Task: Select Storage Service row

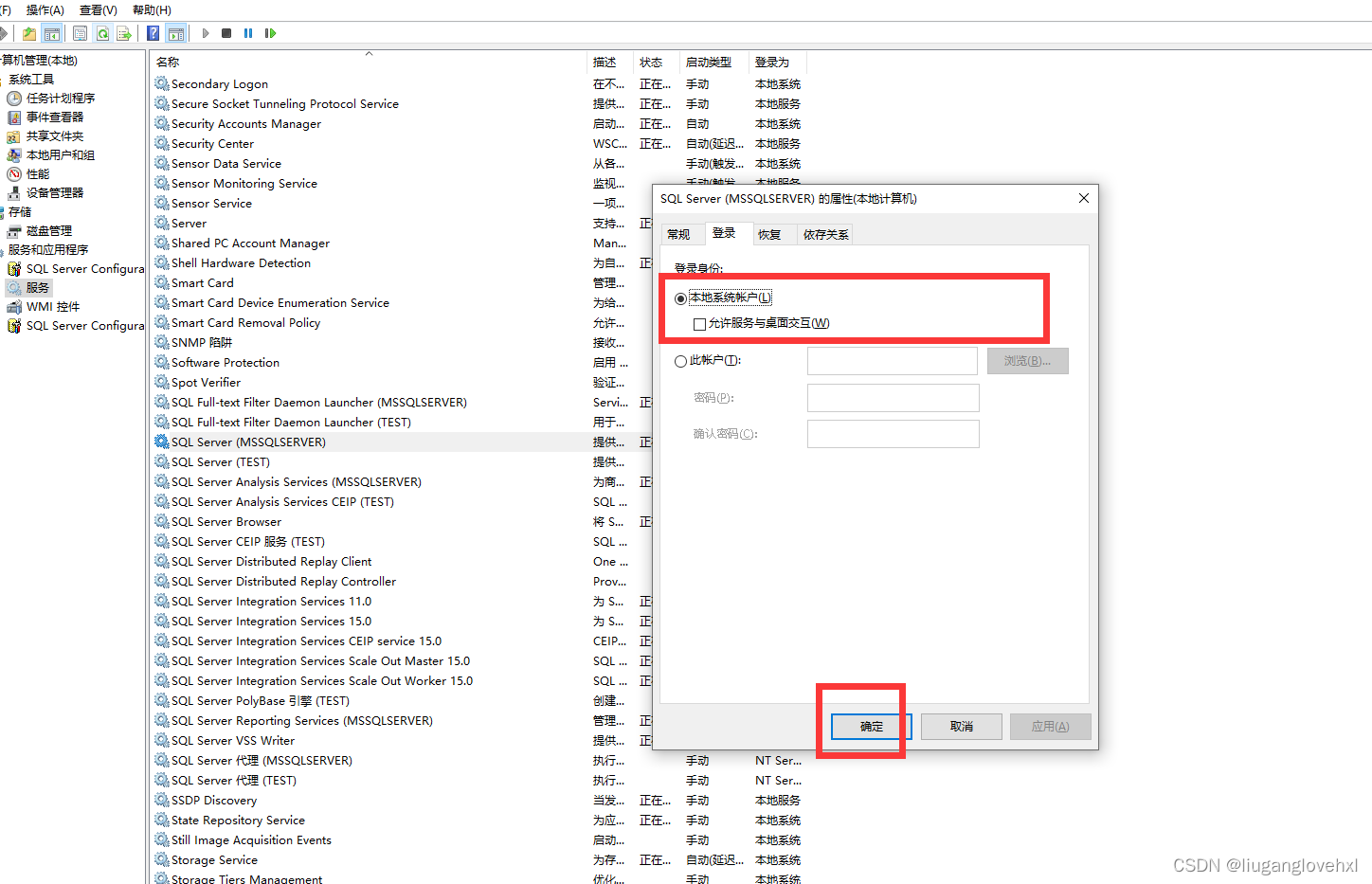Action: tap(479, 860)
